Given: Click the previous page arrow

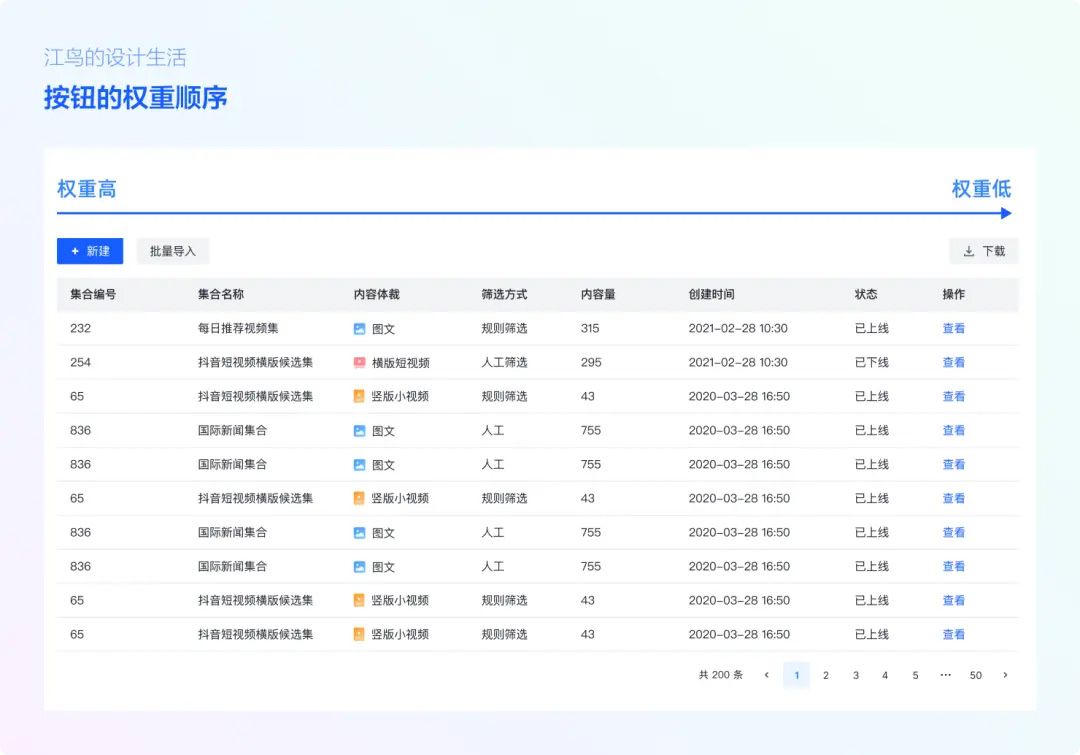Looking at the screenshot, I should pos(767,675).
